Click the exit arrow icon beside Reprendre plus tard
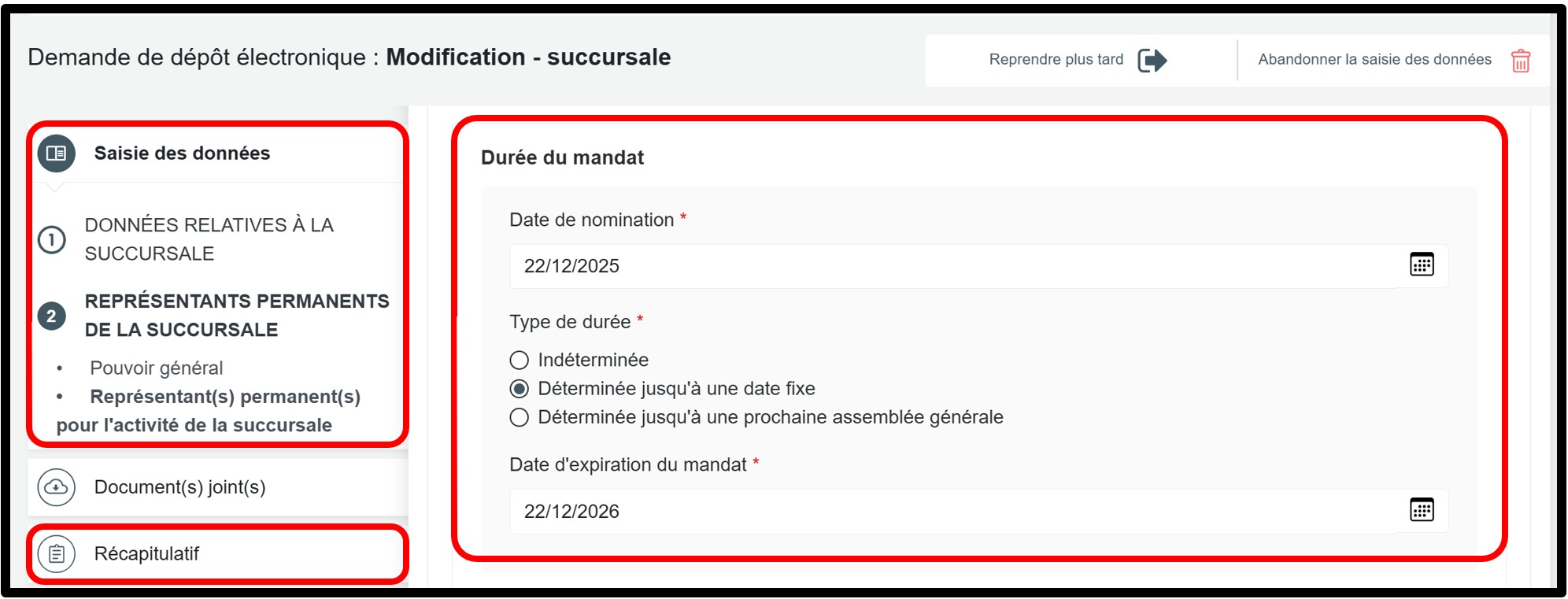The height and width of the screenshot is (599, 1568). click(1152, 60)
